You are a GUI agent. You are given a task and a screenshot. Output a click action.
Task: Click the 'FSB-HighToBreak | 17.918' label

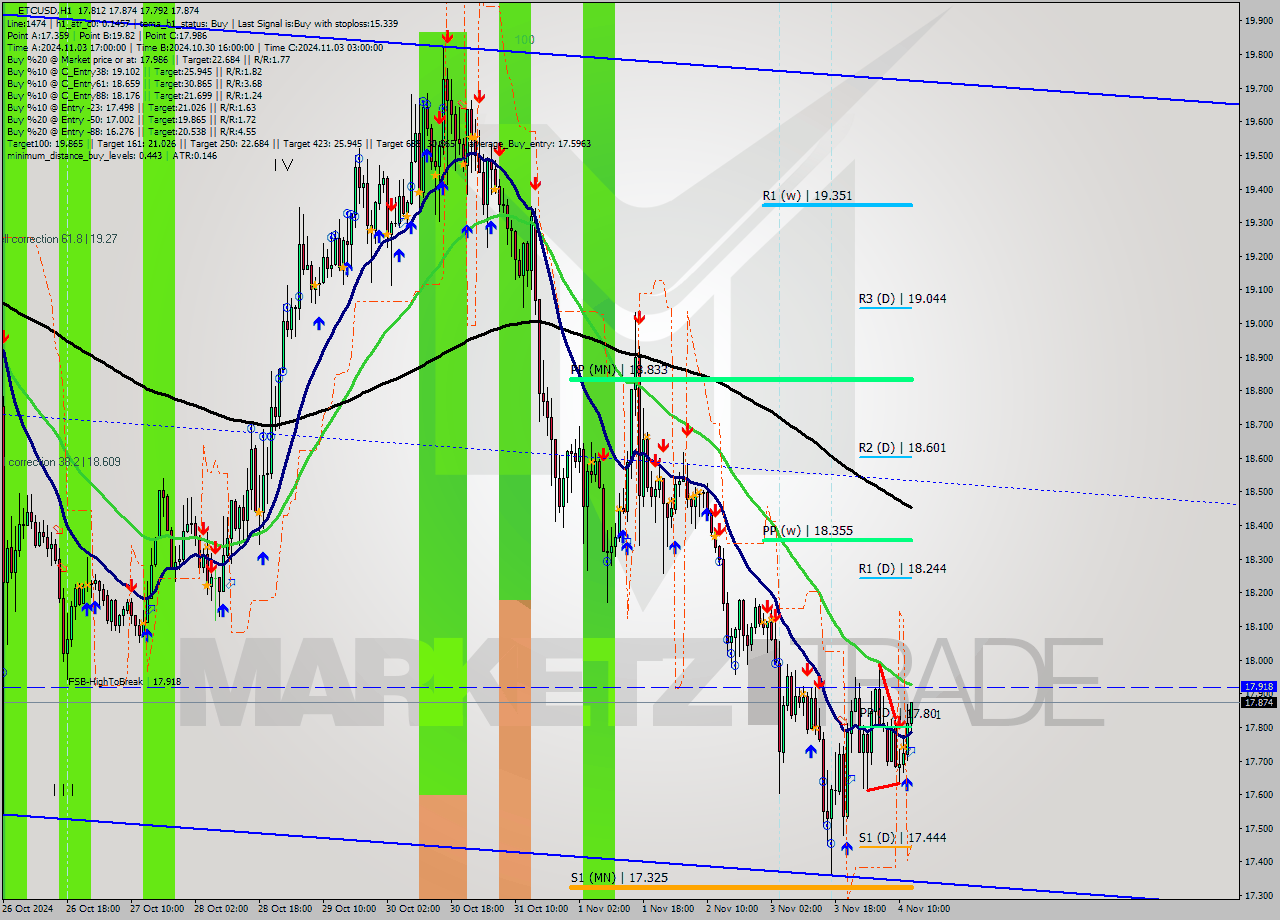pos(125,681)
